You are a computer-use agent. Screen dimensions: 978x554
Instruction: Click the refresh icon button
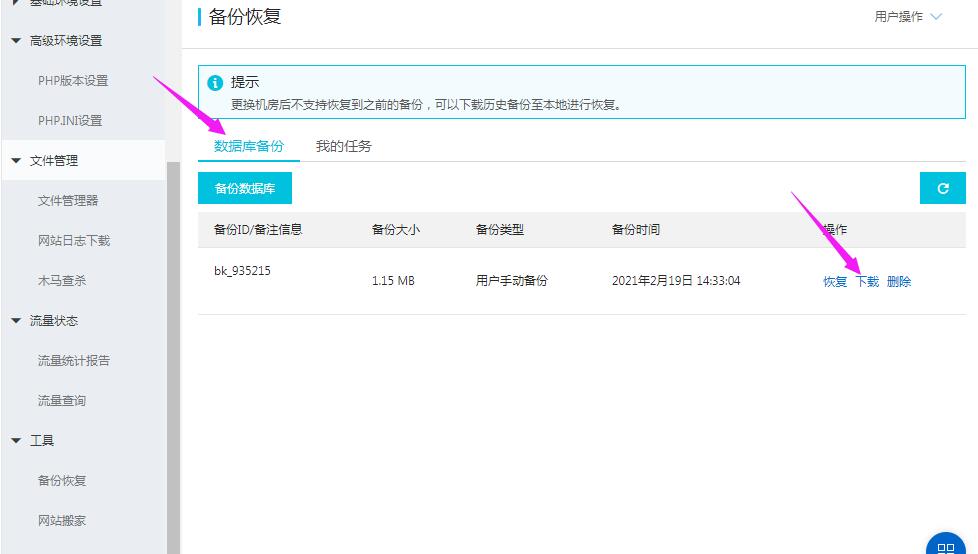pyautogui.click(x=942, y=188)
